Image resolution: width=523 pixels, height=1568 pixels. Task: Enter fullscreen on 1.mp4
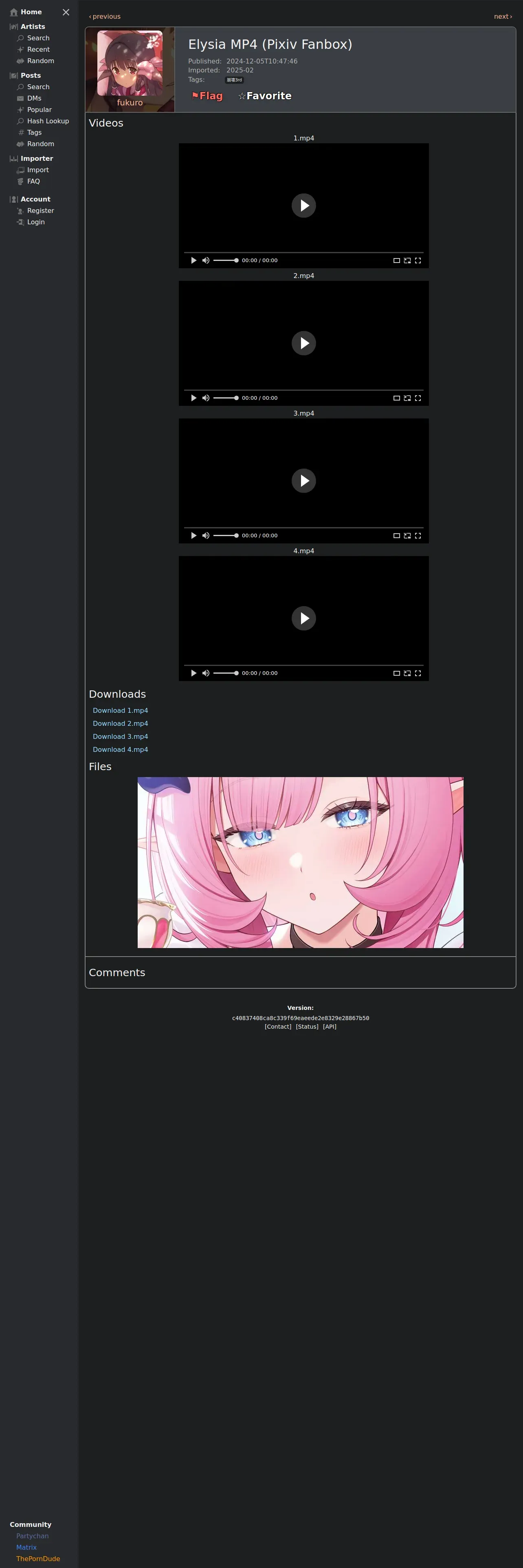tap(418, 261)
